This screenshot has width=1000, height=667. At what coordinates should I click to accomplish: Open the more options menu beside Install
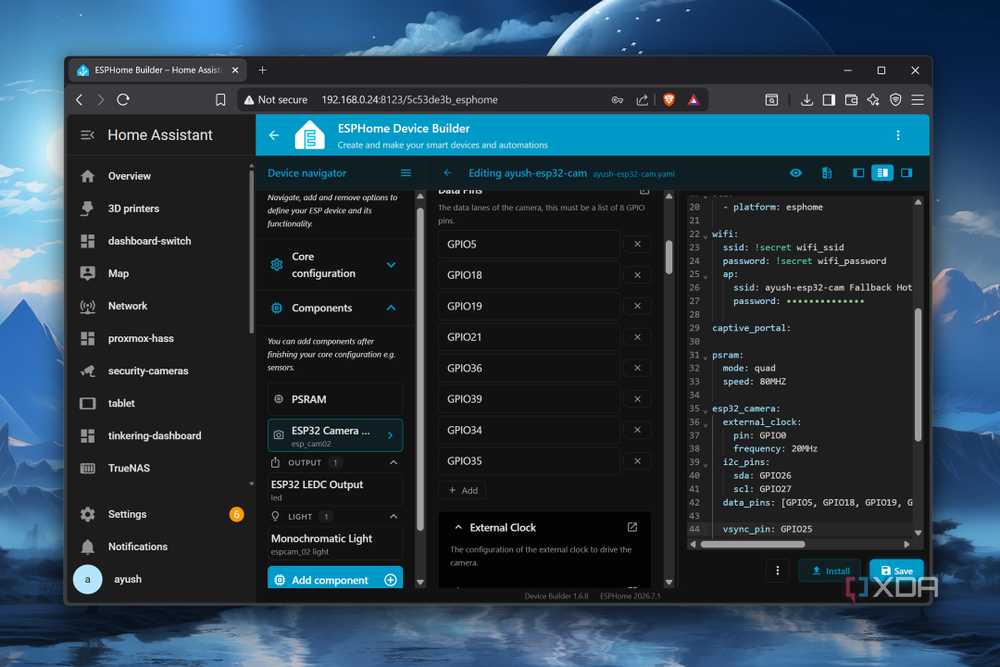pyautogui.click(x=777, y=570)
